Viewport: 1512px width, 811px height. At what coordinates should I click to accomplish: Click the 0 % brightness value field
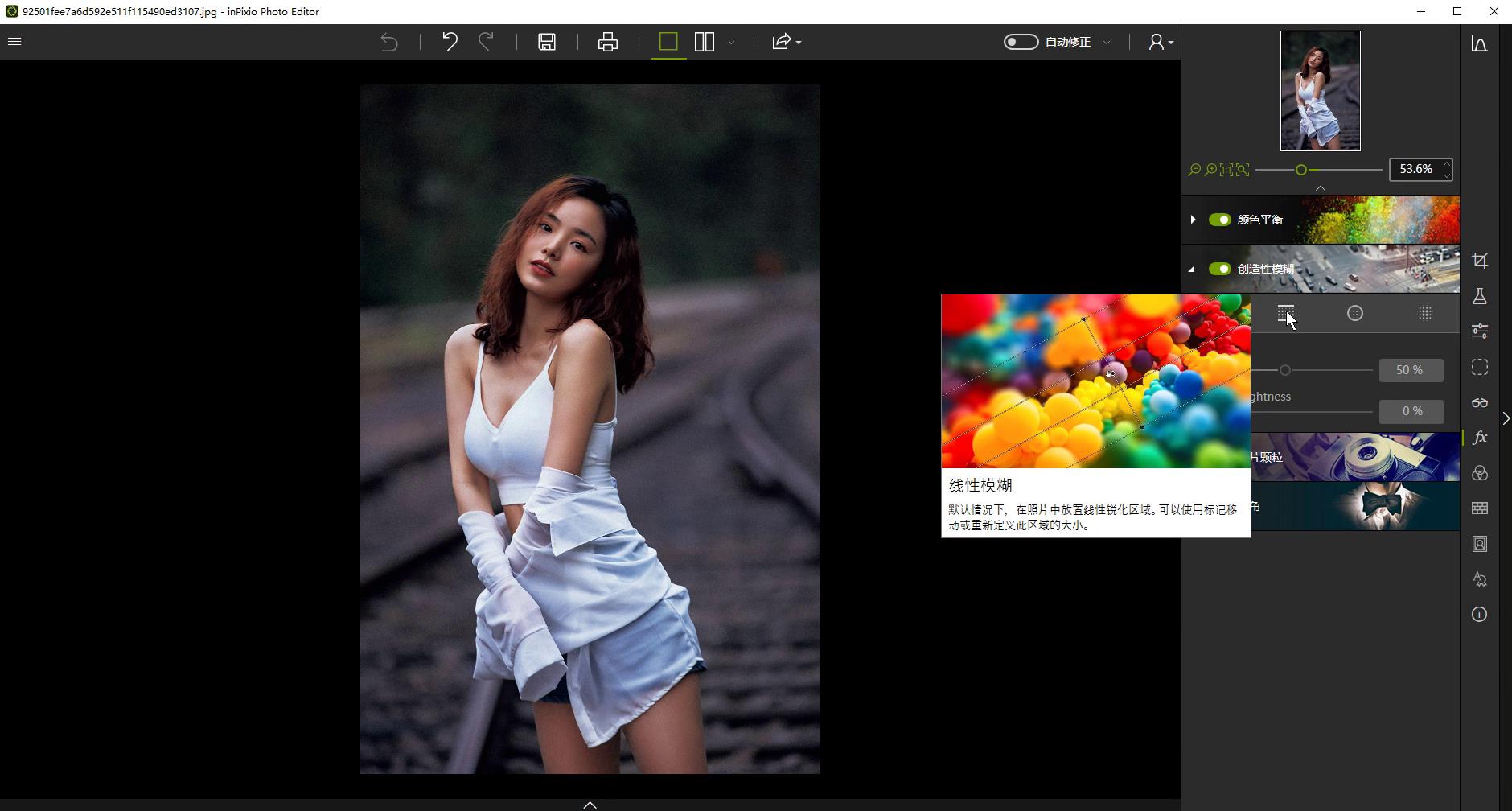tap(1411, 411)
